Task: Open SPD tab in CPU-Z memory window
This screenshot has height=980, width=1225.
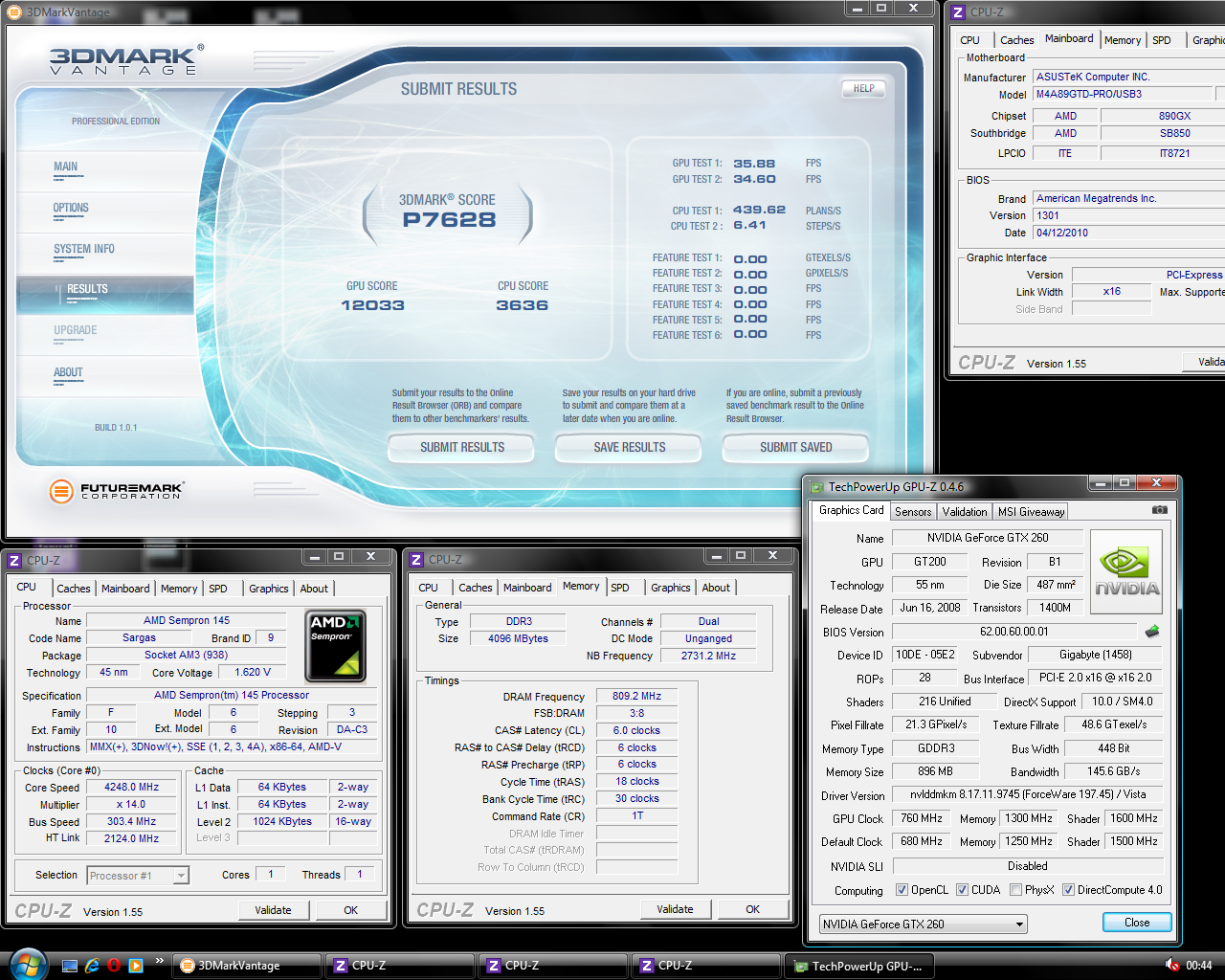Action: [620, 588]
